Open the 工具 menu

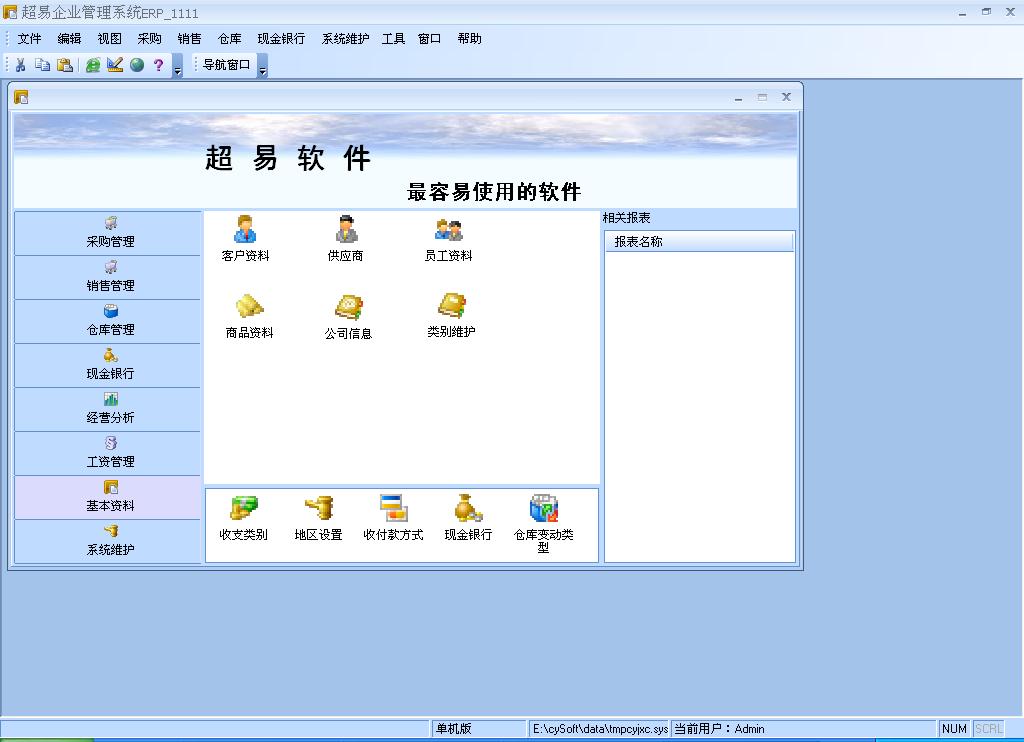[393, 39]
